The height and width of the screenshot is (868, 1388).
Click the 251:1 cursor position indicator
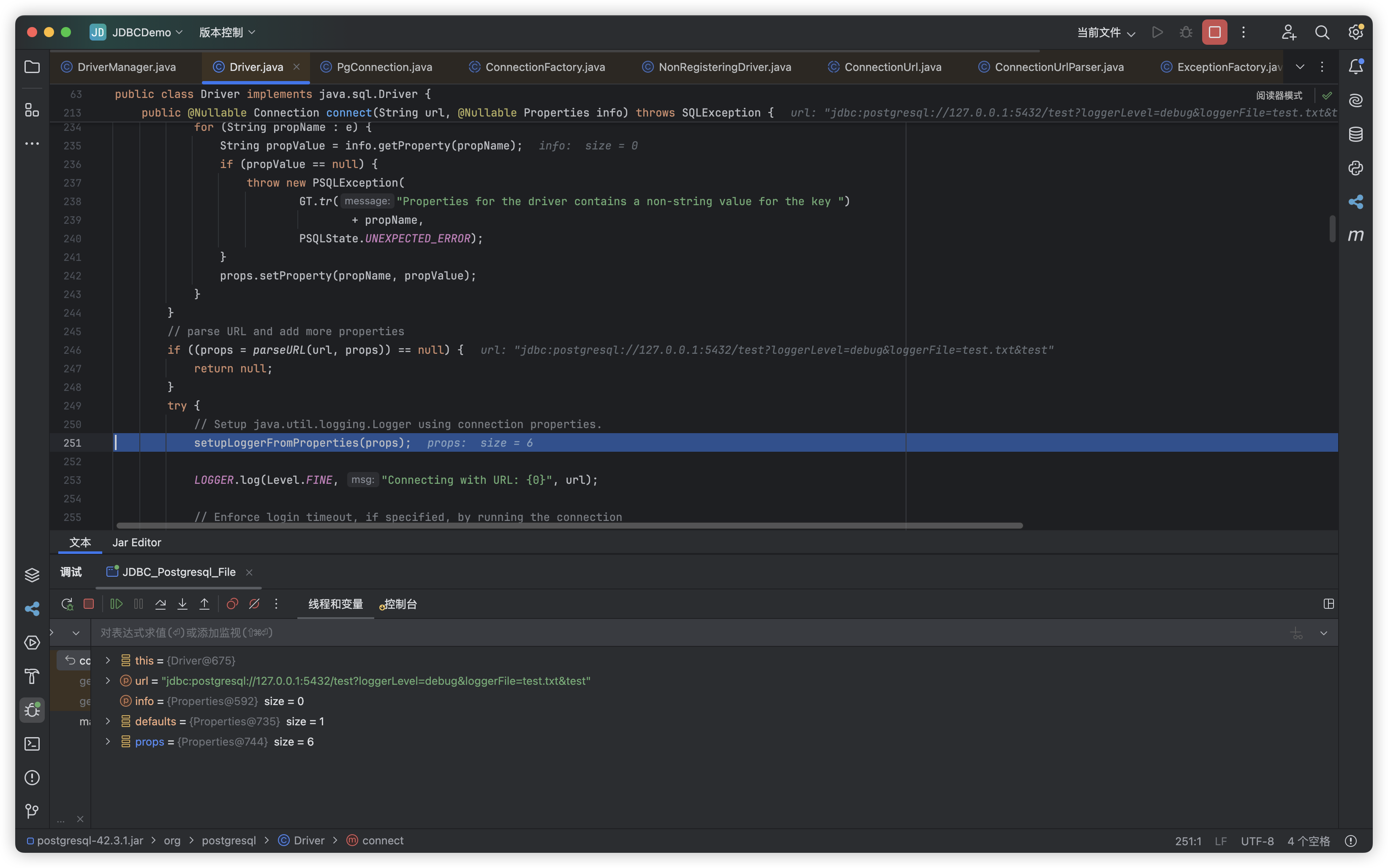(x=1188, y=841)
